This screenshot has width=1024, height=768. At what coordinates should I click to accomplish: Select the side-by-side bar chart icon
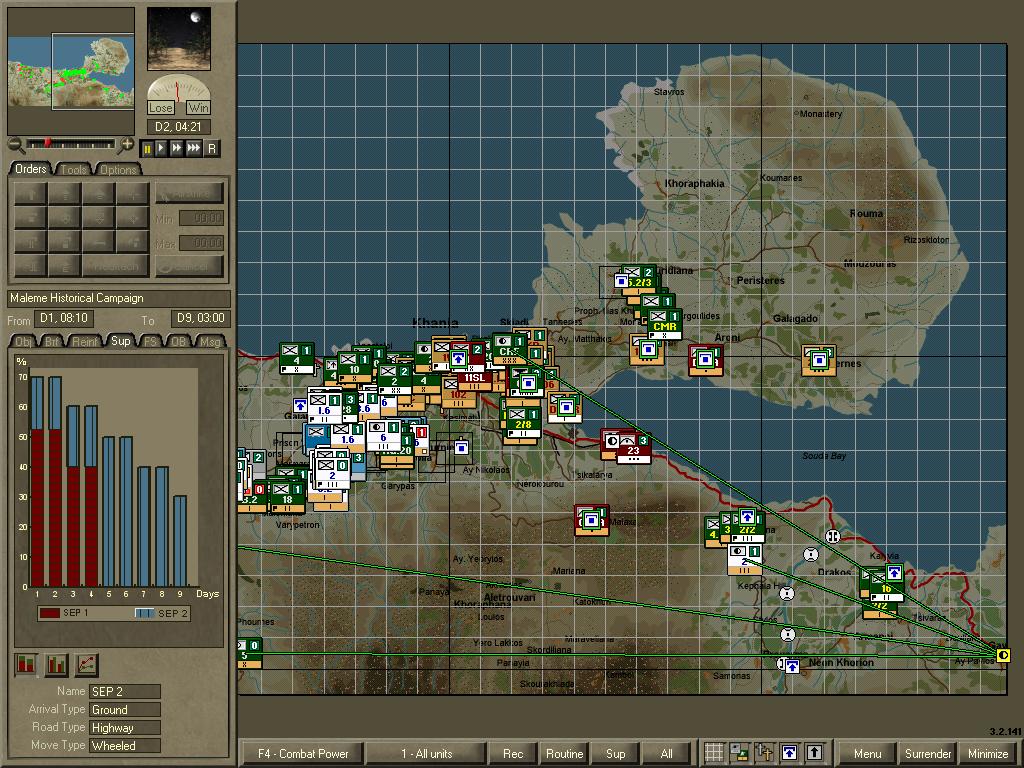pyautogui.click(x=56, y=665)
